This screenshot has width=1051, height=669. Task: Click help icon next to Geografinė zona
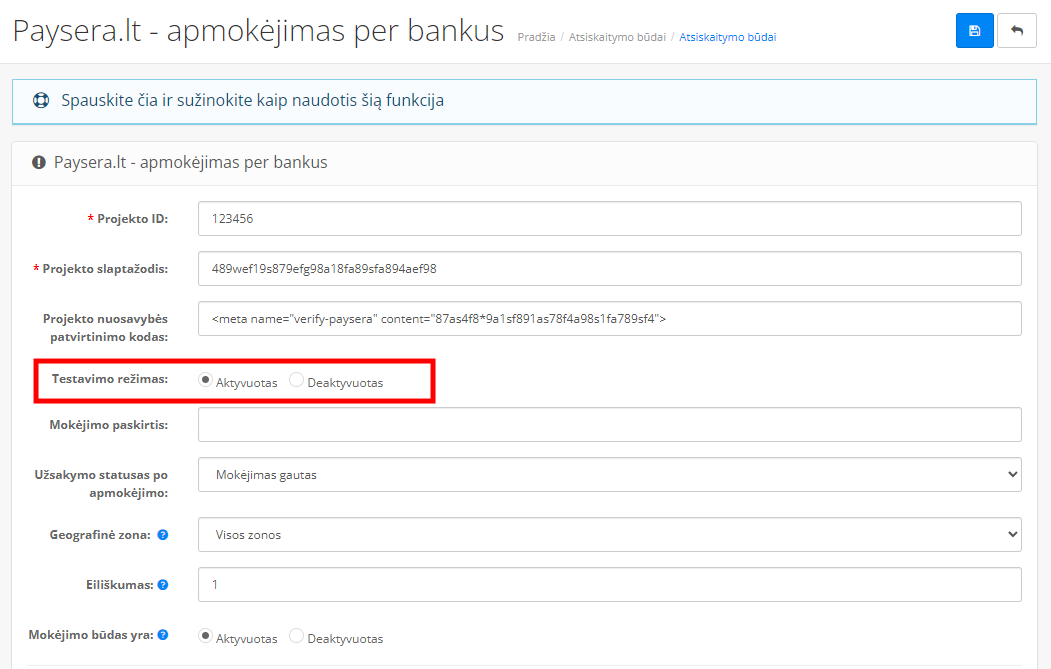click(x=163, y=535)
